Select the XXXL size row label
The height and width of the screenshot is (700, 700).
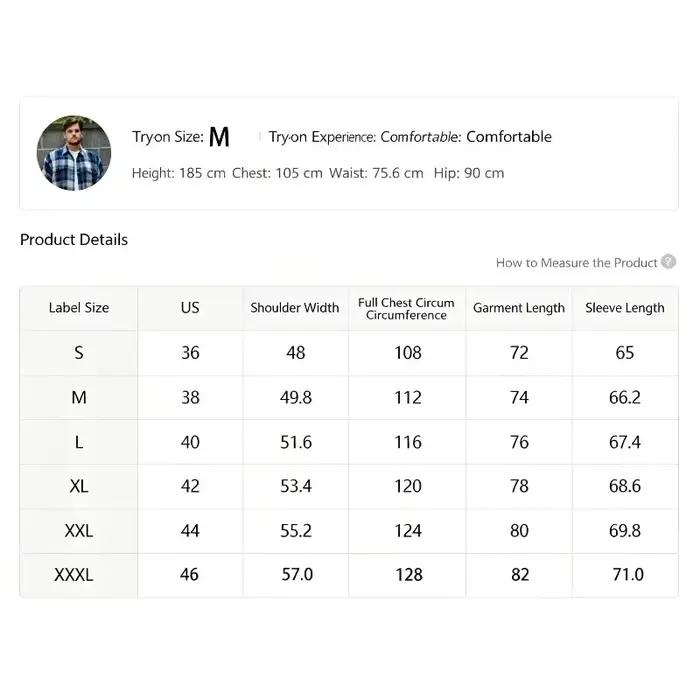(74, 575)
